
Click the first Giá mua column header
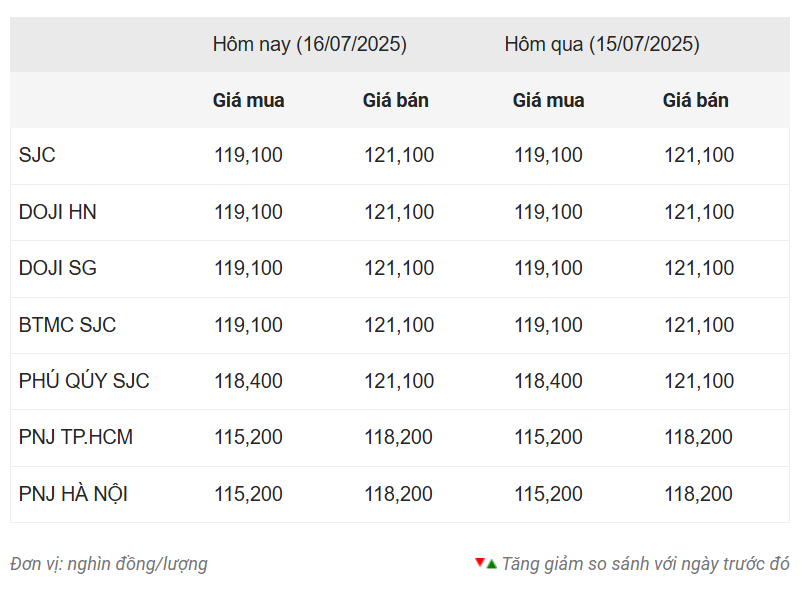pos(248,100)
